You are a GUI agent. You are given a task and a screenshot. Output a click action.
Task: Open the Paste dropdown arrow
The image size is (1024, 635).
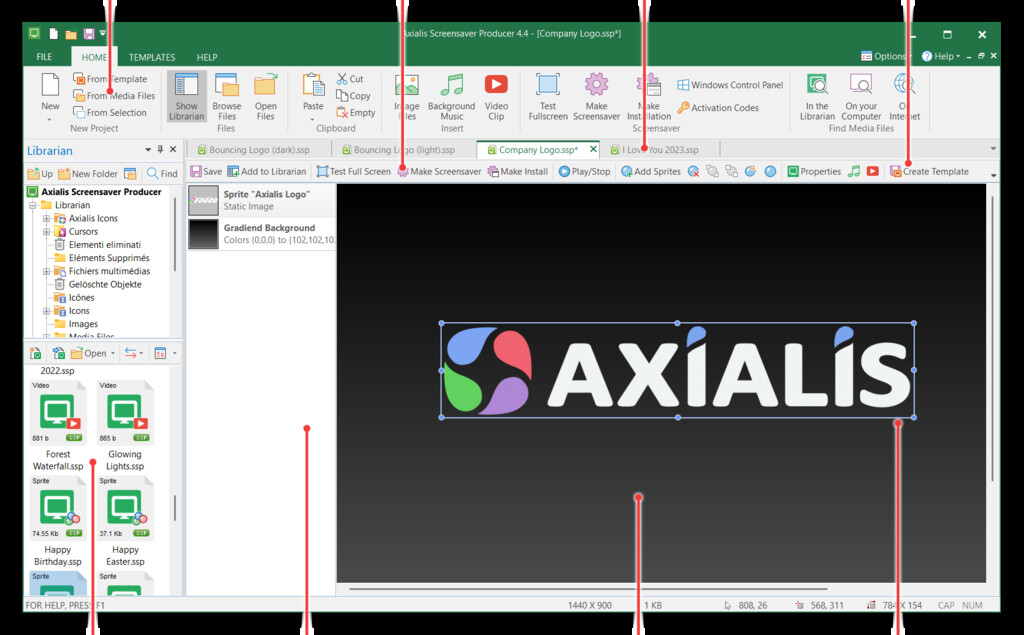313,119
